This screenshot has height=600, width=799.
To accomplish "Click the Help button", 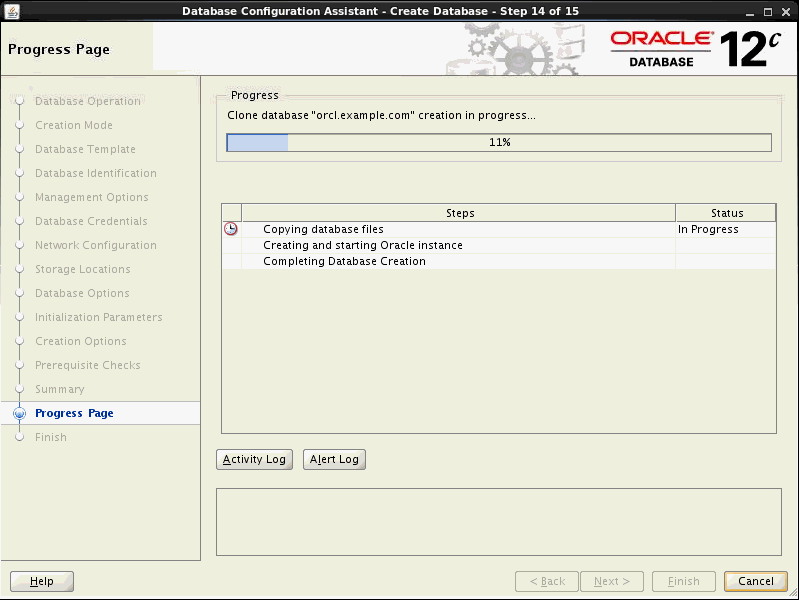I will click(42, 581).
